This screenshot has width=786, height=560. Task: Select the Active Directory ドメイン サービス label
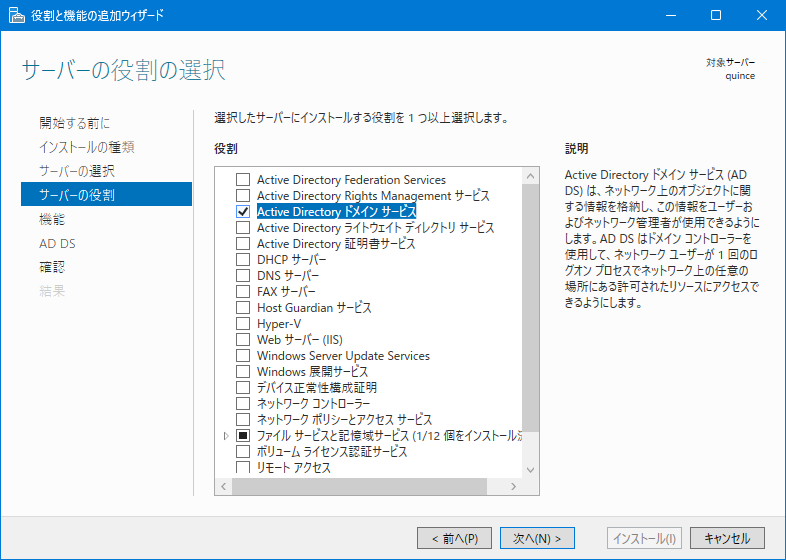point(336,212)
